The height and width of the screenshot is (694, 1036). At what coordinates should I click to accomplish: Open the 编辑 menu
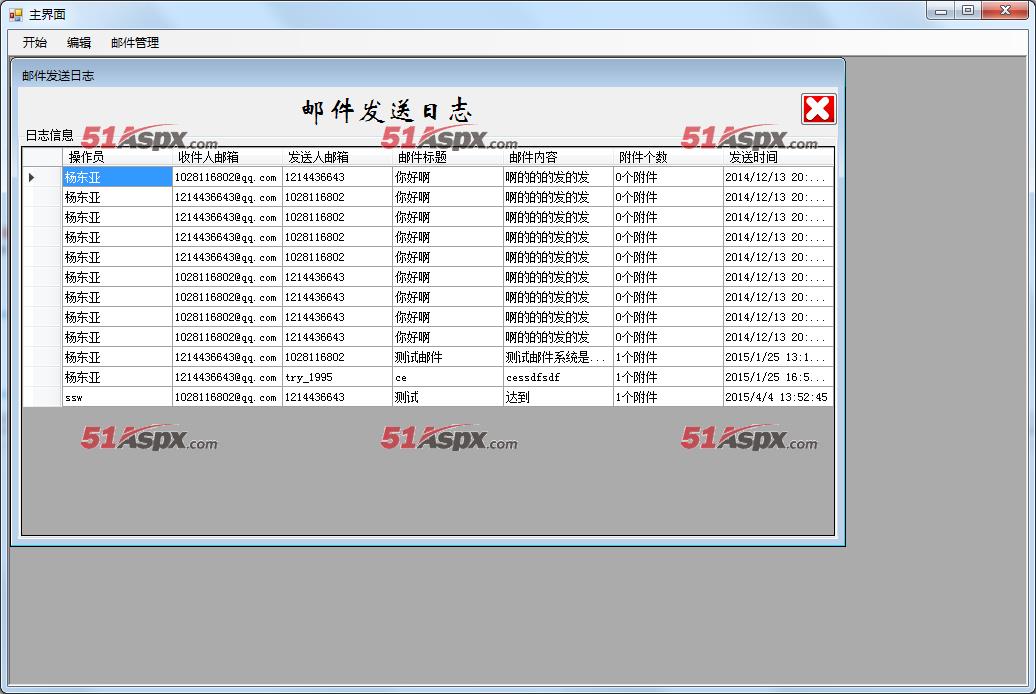pyautogui.click(x=79, y=43)
